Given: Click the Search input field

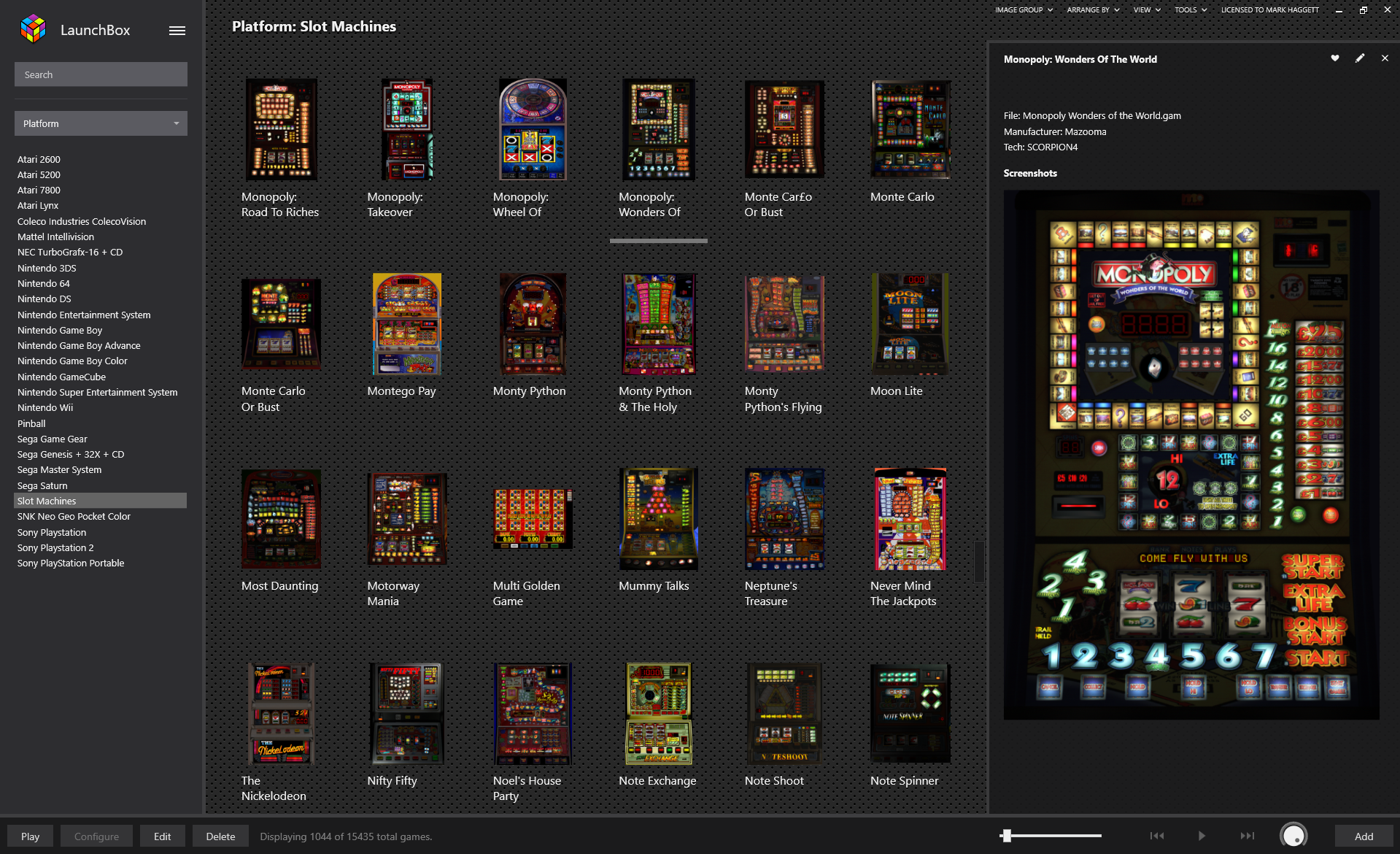Looking at the screenshot, I should [101, 74].
